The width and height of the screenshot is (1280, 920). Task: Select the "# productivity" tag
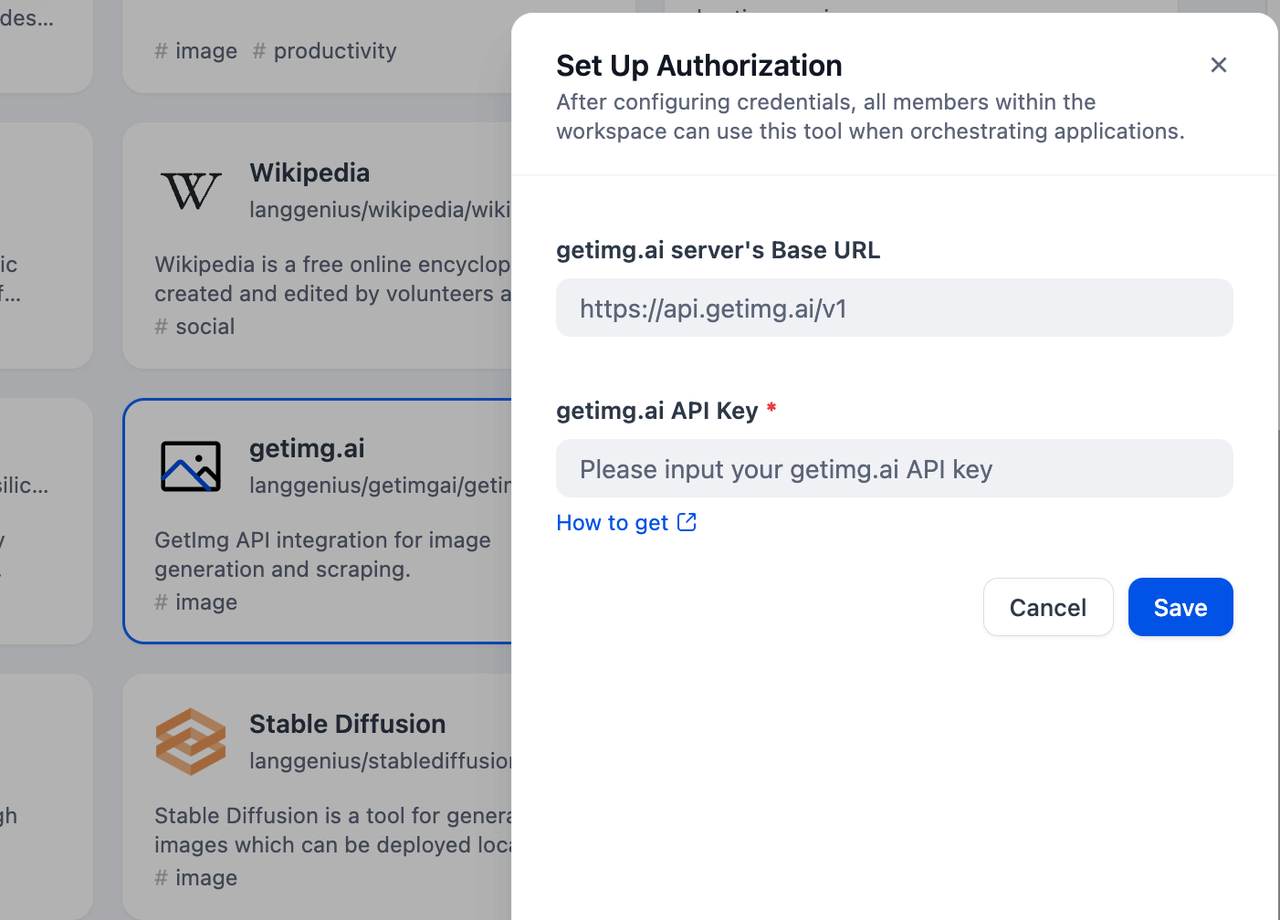pos(324,51)
